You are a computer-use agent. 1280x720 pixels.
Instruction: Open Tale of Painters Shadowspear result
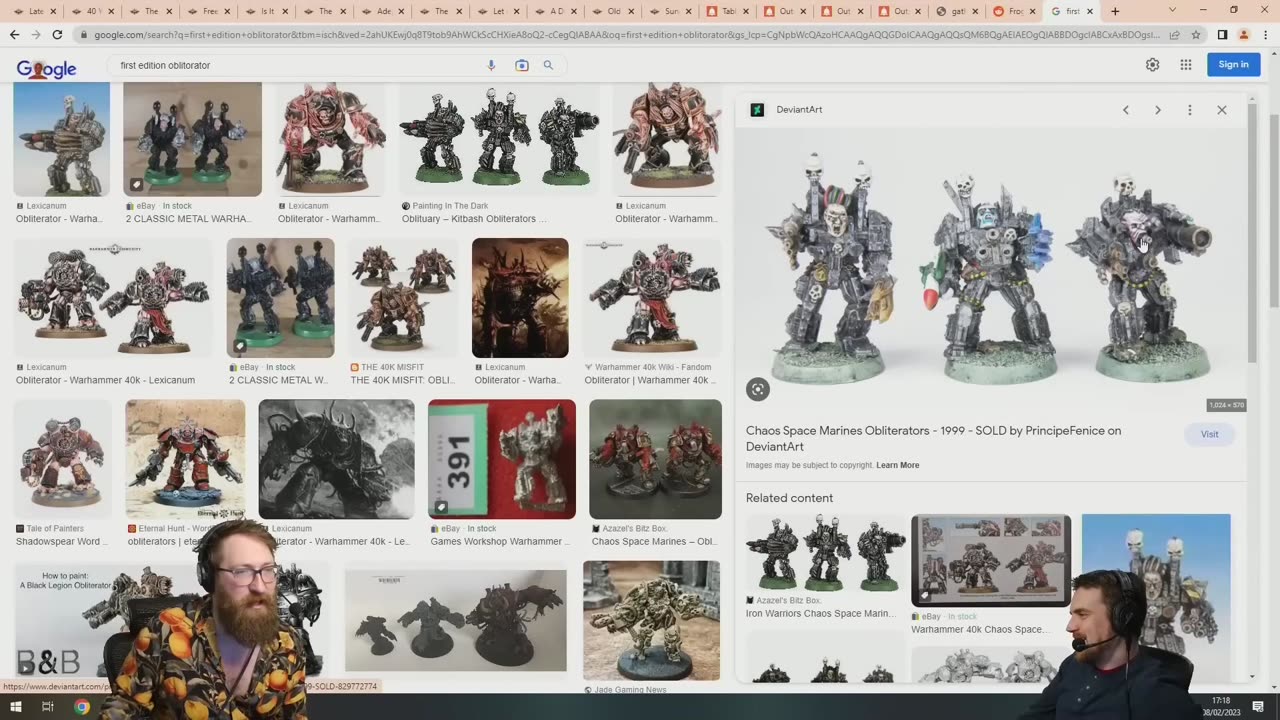point(64,459)
